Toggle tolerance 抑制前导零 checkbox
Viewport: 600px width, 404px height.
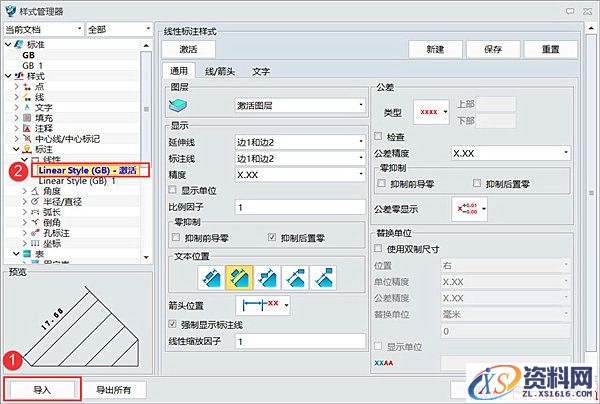382,183
